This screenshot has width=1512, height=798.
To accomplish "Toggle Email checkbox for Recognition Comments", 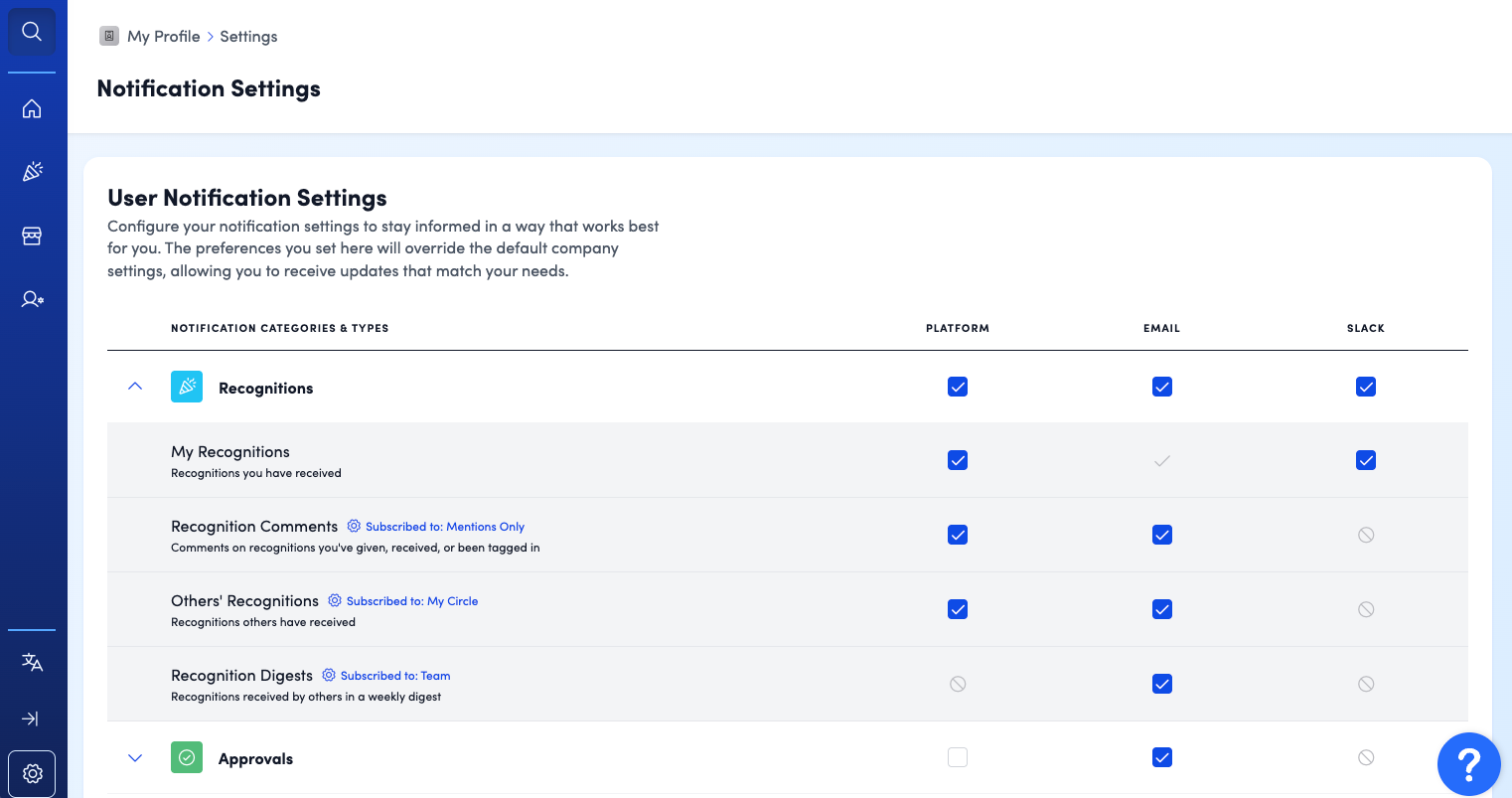I will tap(1161, 535).
